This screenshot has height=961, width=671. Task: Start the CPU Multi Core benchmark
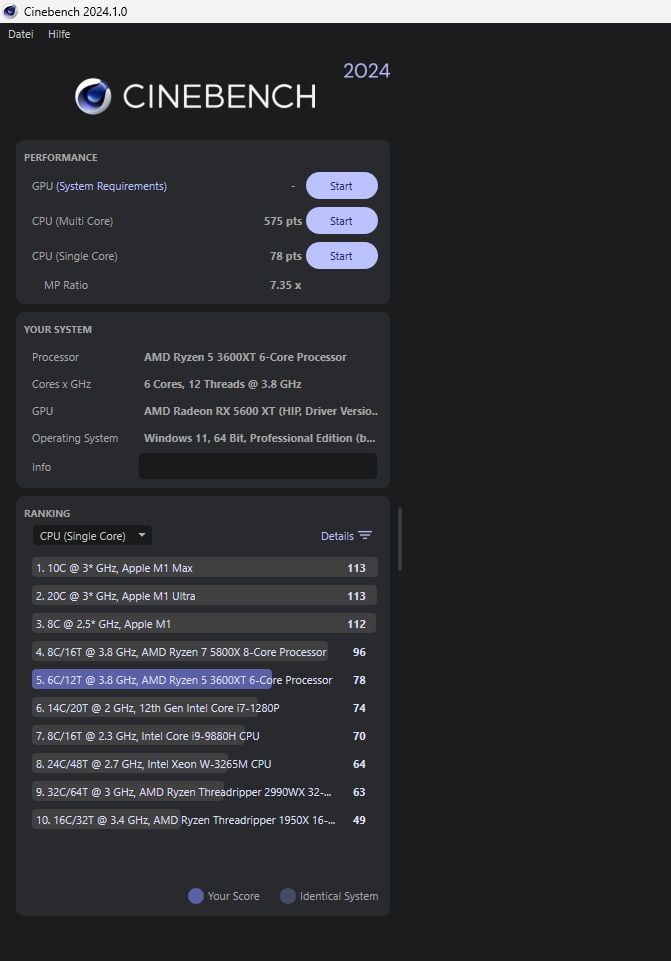click(341, 221)
